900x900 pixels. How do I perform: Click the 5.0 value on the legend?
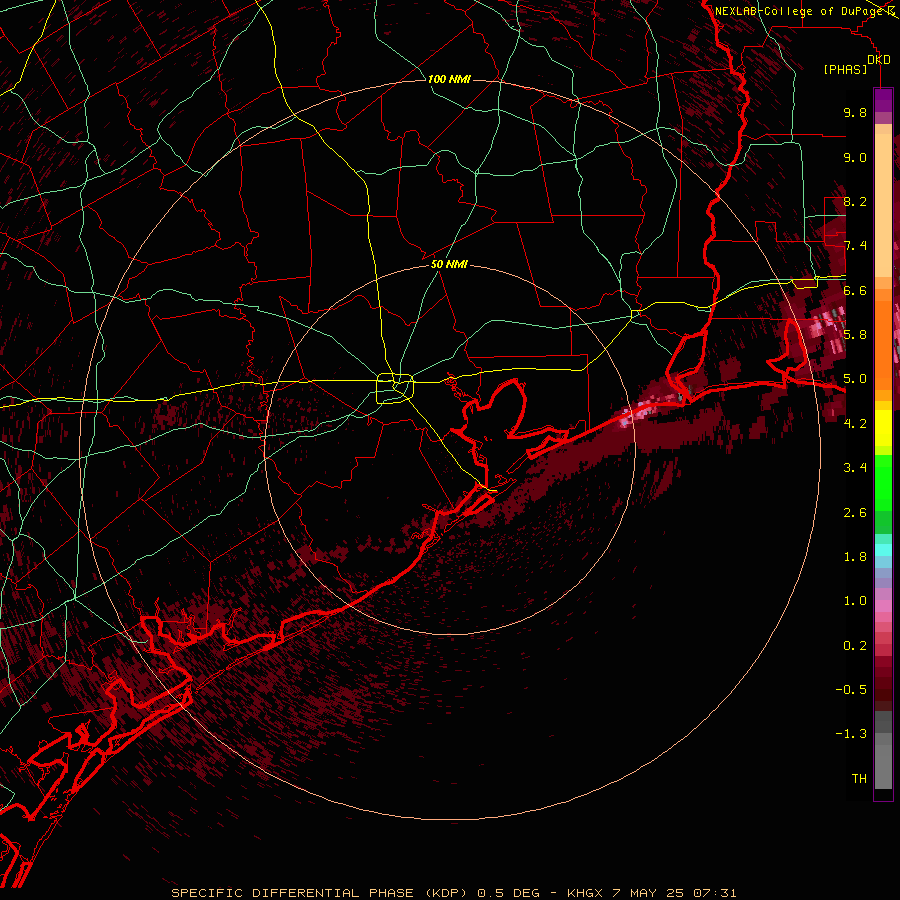point(855,379)
